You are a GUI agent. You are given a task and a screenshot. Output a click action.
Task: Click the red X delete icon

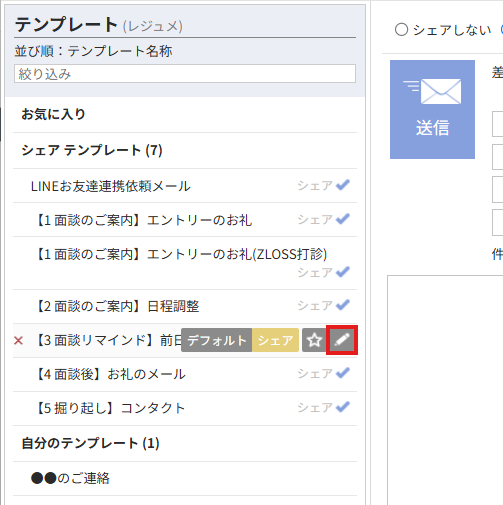pos(19,340)
